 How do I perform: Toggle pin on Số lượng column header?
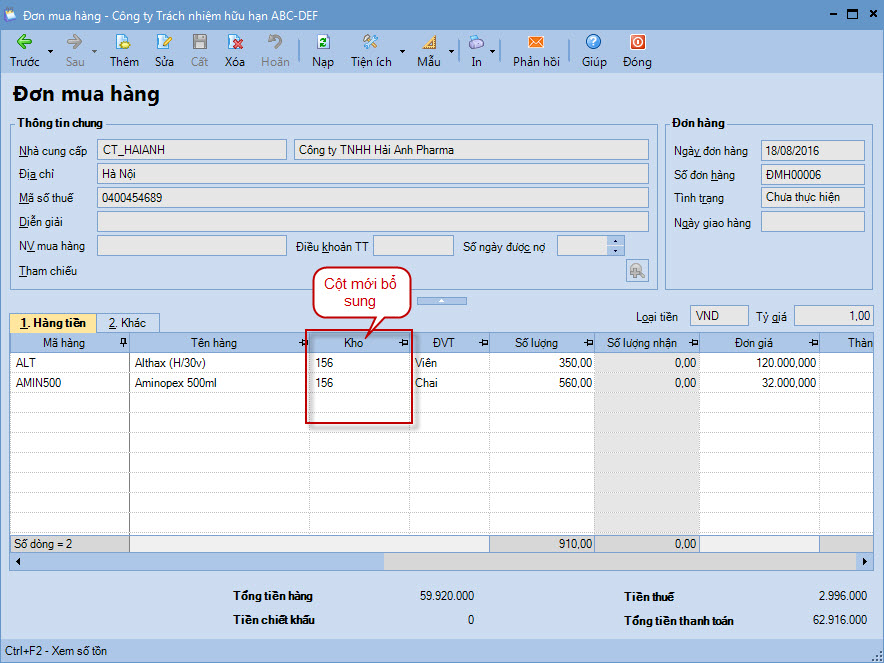click(589, 343)
